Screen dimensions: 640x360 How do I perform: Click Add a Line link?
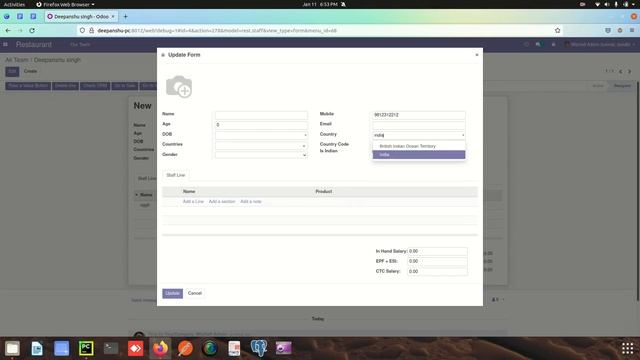pyautogui.click(x=193, y=202)
